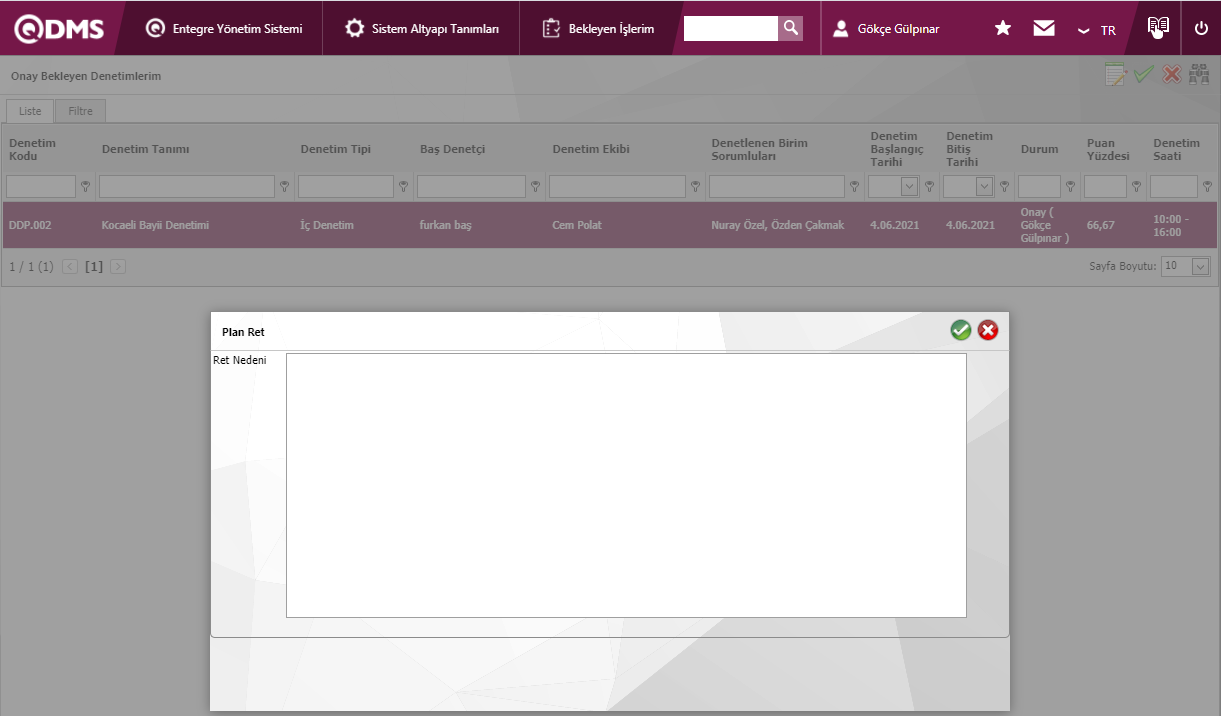Click filter icon for Denetlenen Birim Sorumluları
This screenshot has width=1221, height=716.
click(x=854, y=186)
